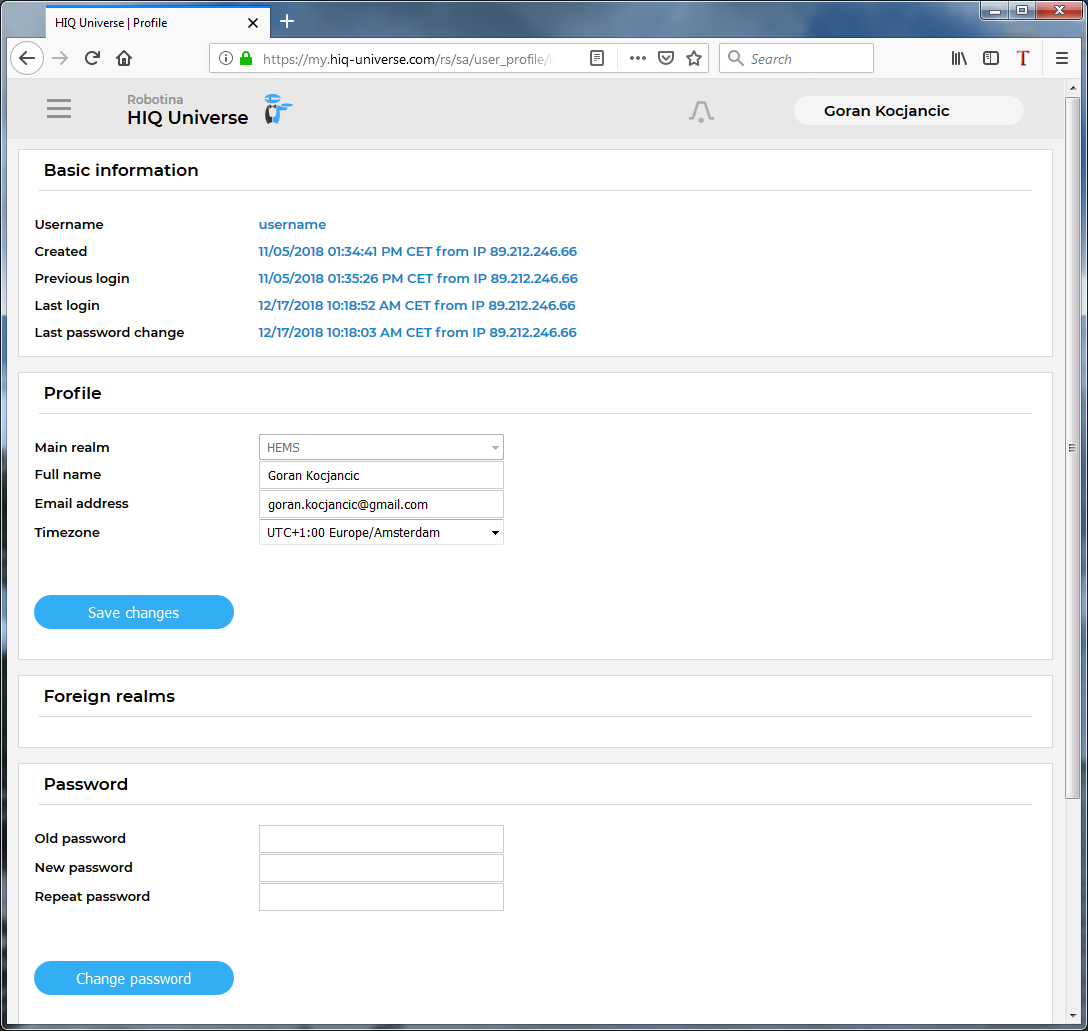Image resolution: width=1088 pixels, height=1031 pixels.
Task: Toggle reader view icon in address bar
Action: tap(597, 59)
